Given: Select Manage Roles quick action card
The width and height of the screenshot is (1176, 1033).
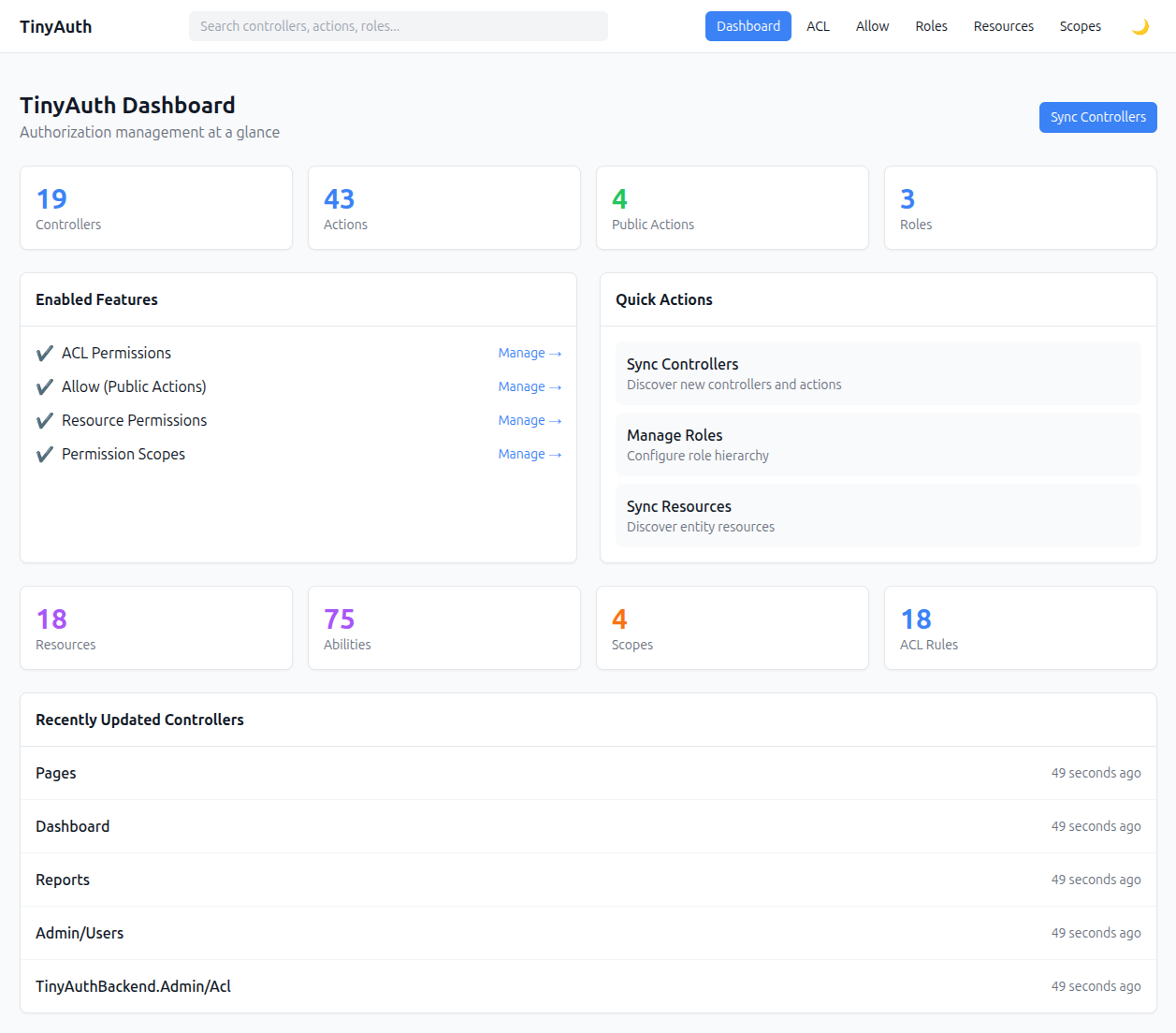Looking at the screenshot, I should [x=878, y=444].
